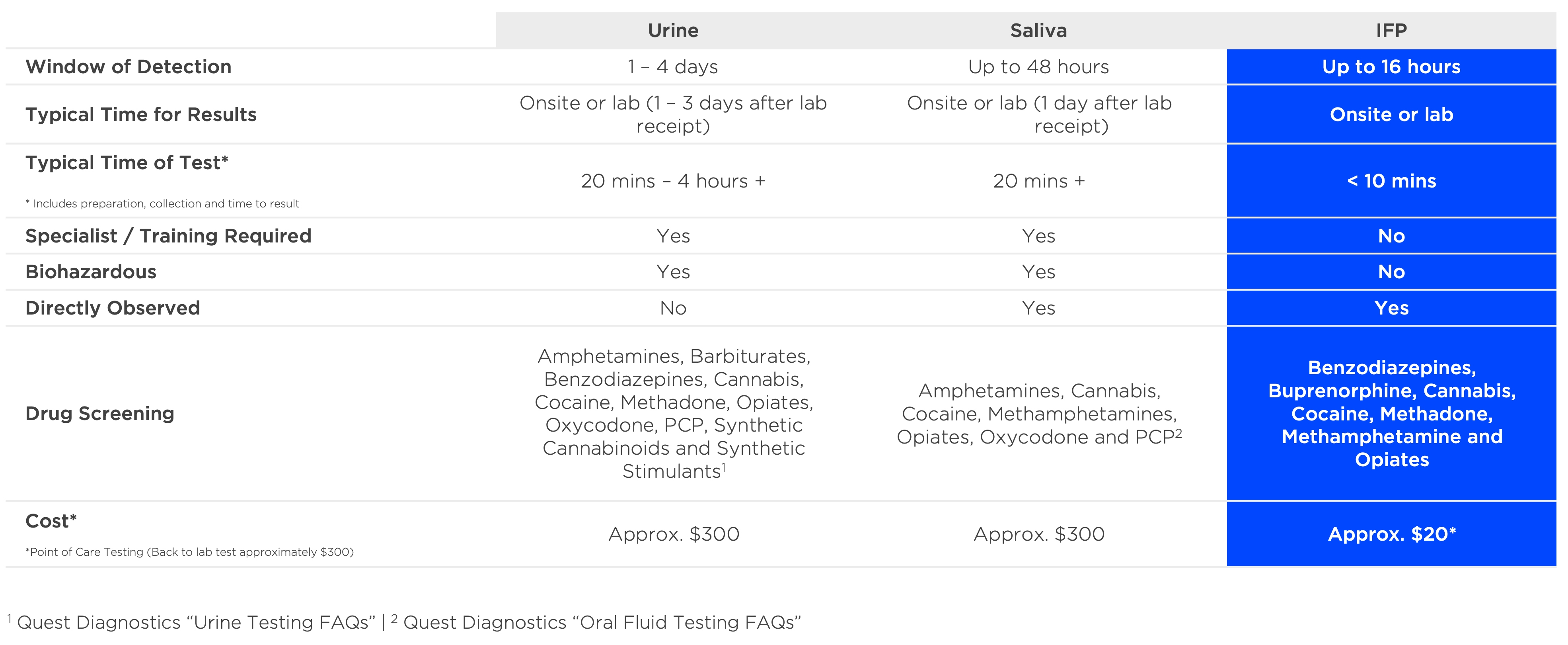Click the blue 'Up to 16 hours' cell
Viewport: 1568px width, 645px height.
tap(1391, 66)
